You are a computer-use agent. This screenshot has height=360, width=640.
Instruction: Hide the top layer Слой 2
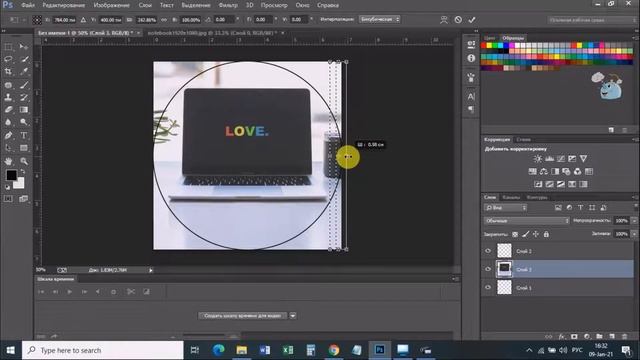pyautogui.click(x=488, y=251)
